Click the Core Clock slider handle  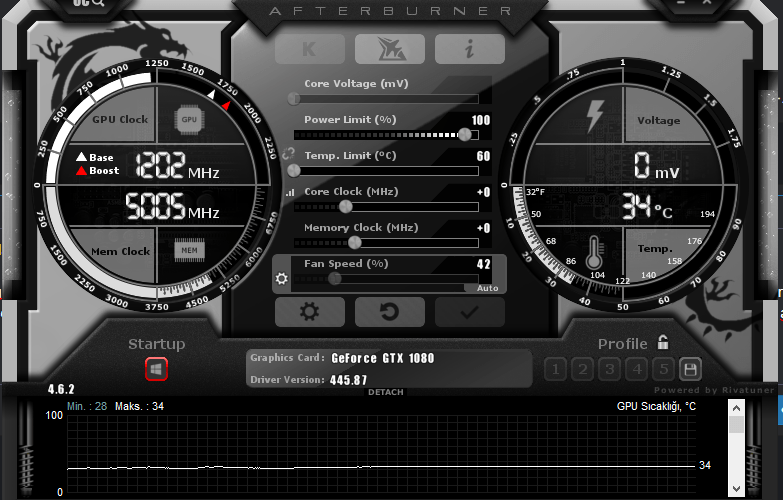[x=345, y=206]
